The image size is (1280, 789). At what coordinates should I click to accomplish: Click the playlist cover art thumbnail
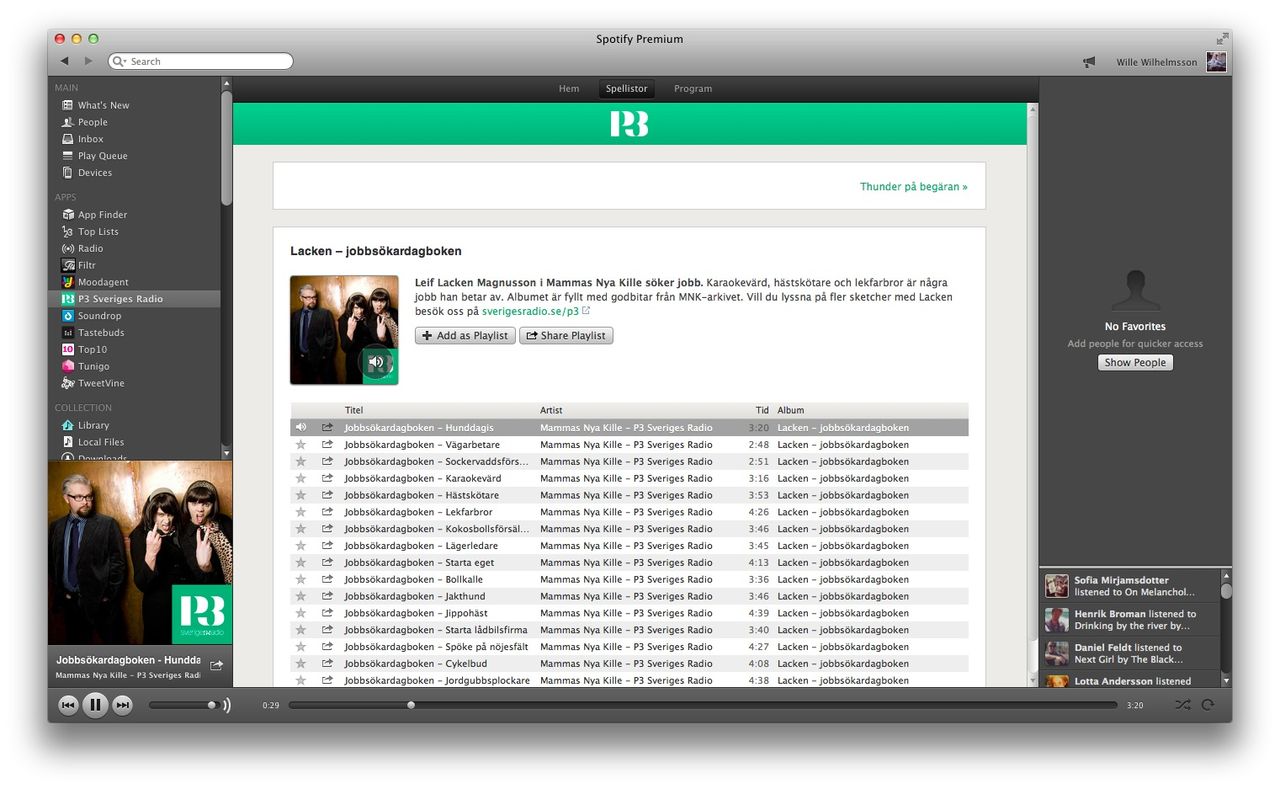click(344, 330)
